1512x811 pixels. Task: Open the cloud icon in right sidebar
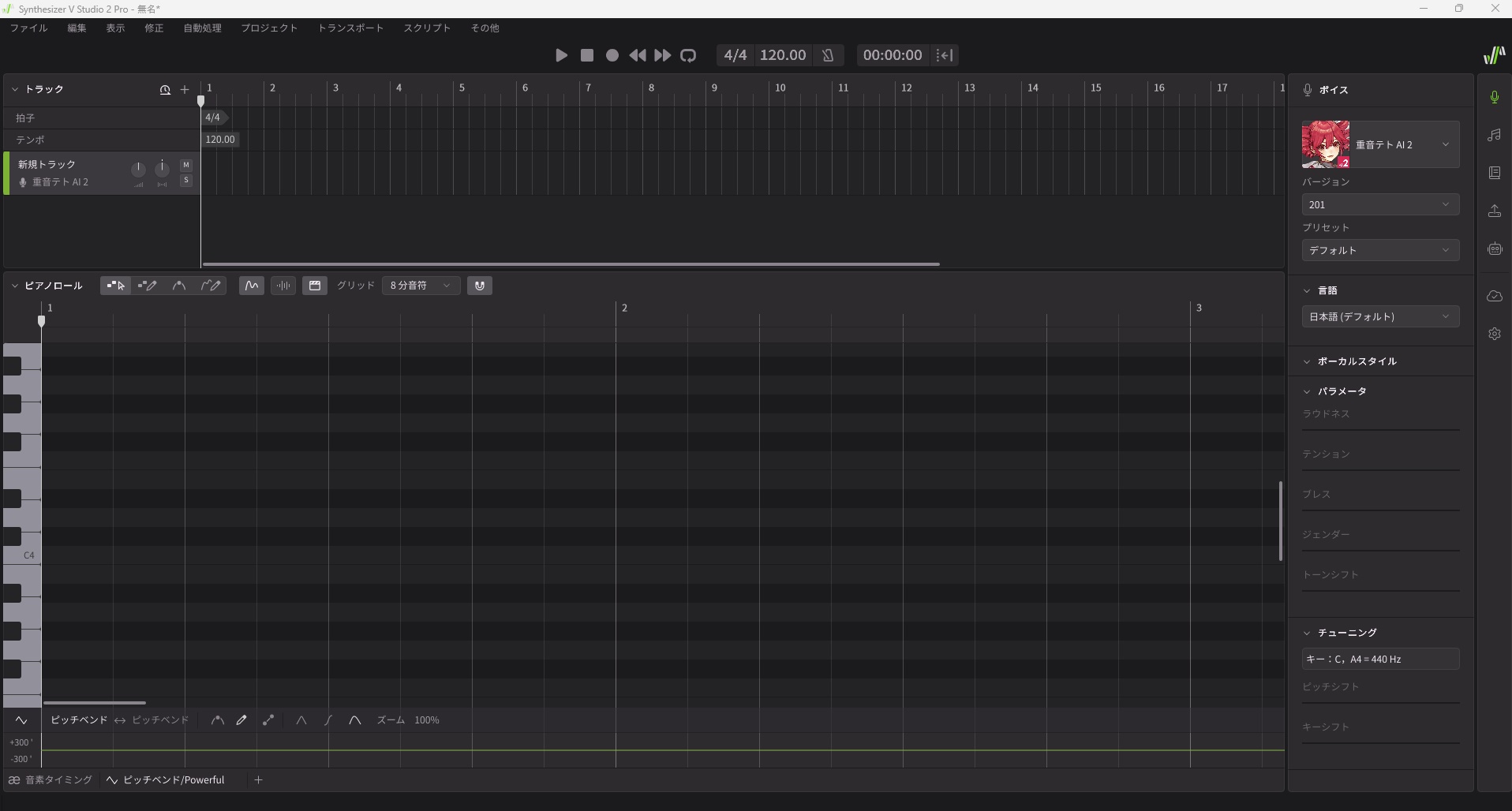point(1494,296)
